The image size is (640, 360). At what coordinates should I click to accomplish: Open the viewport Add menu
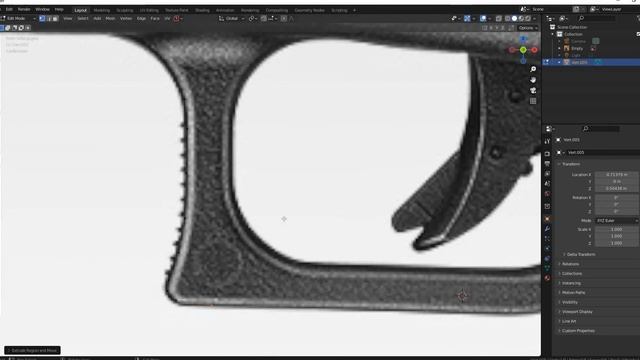97,18
